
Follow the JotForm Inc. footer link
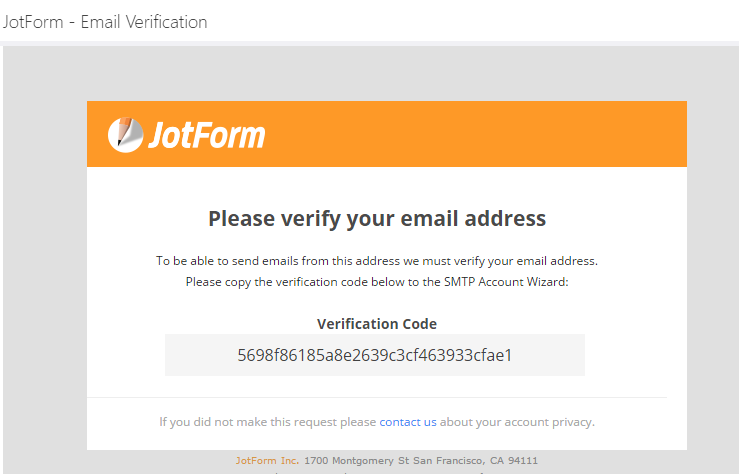(x=267, y=461)
